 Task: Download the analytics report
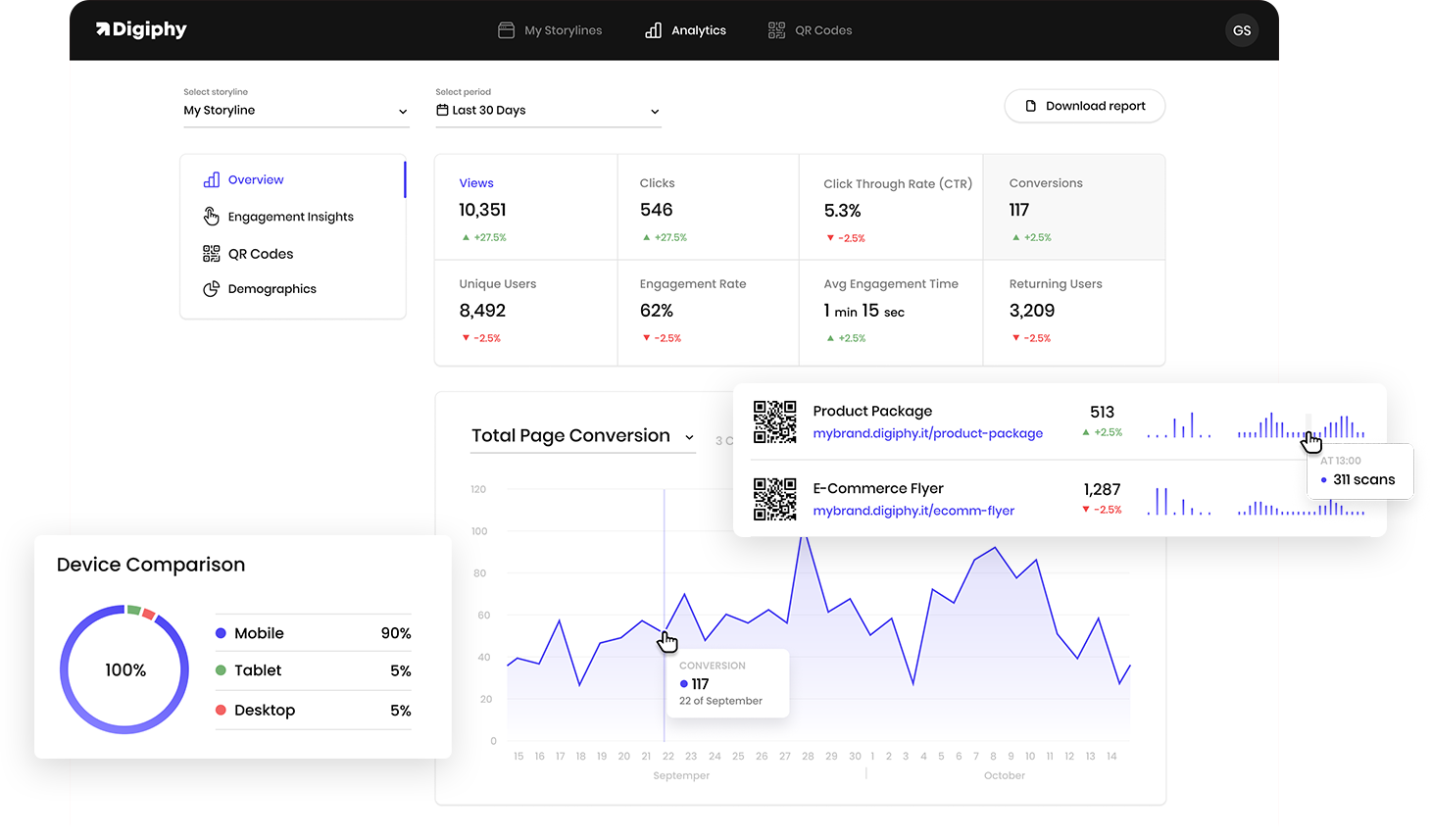coord(1085,106)
